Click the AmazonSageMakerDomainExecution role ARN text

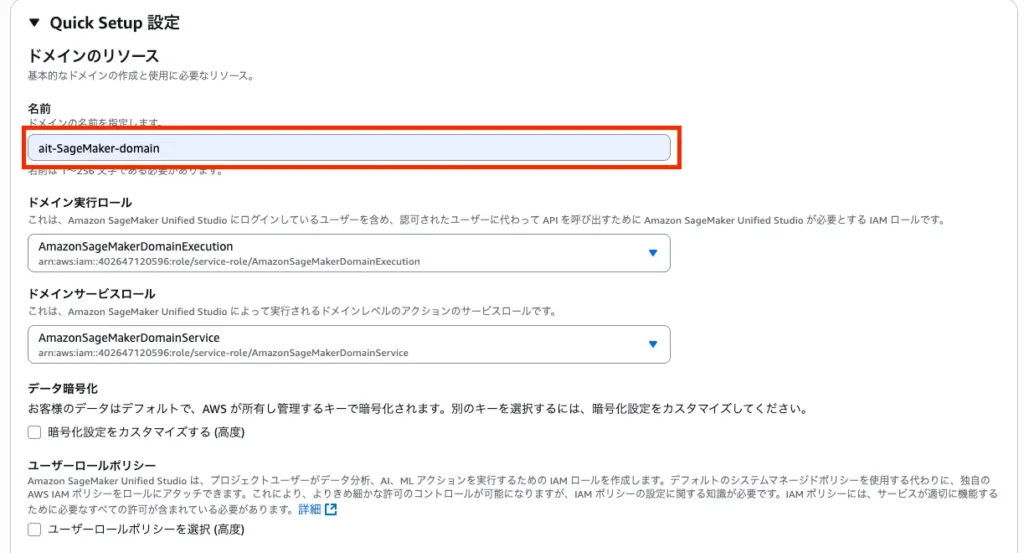click(x=229, y=262)
